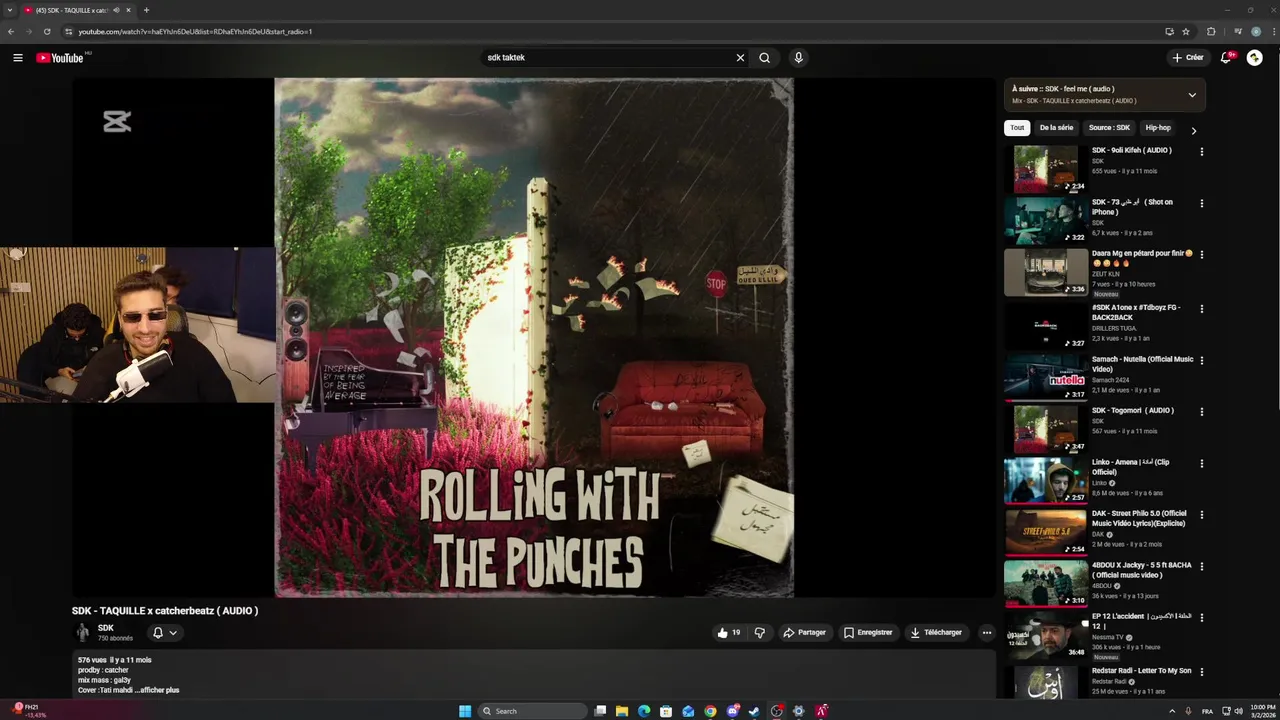Open the account avatar menu
Image resolution: width=1280 pixels, height=720 pixels.
(1254, 58)
